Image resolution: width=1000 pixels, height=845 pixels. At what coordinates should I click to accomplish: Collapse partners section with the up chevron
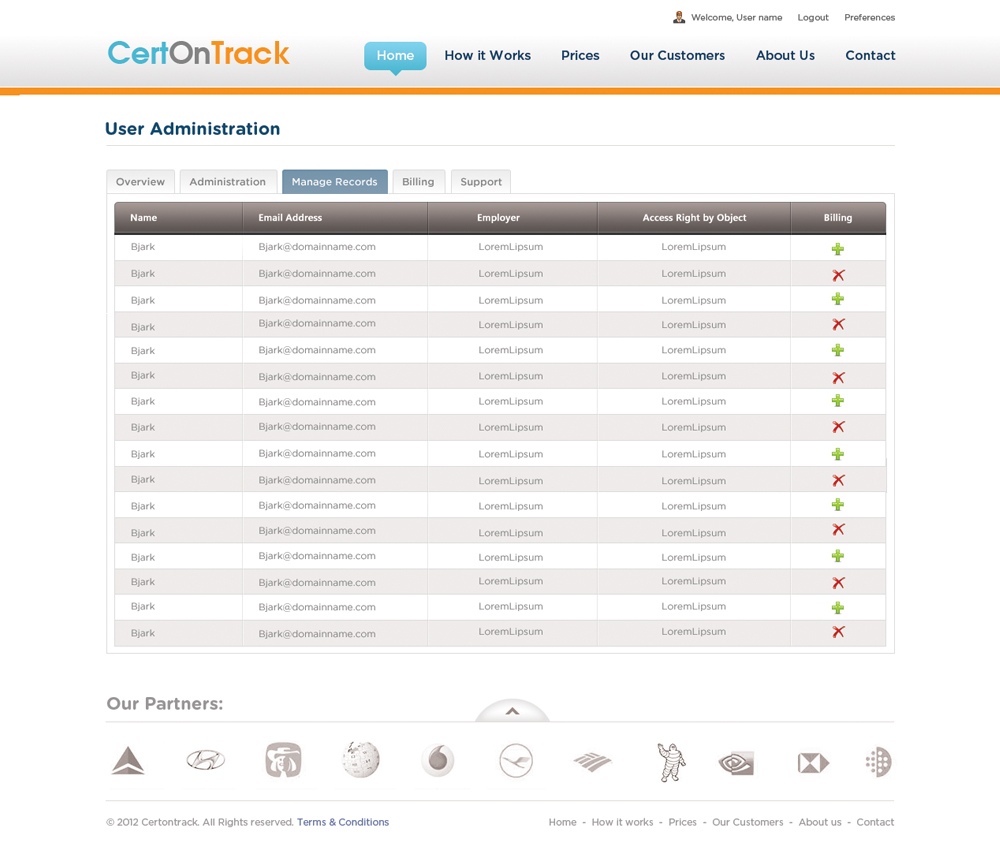[512, 711]
